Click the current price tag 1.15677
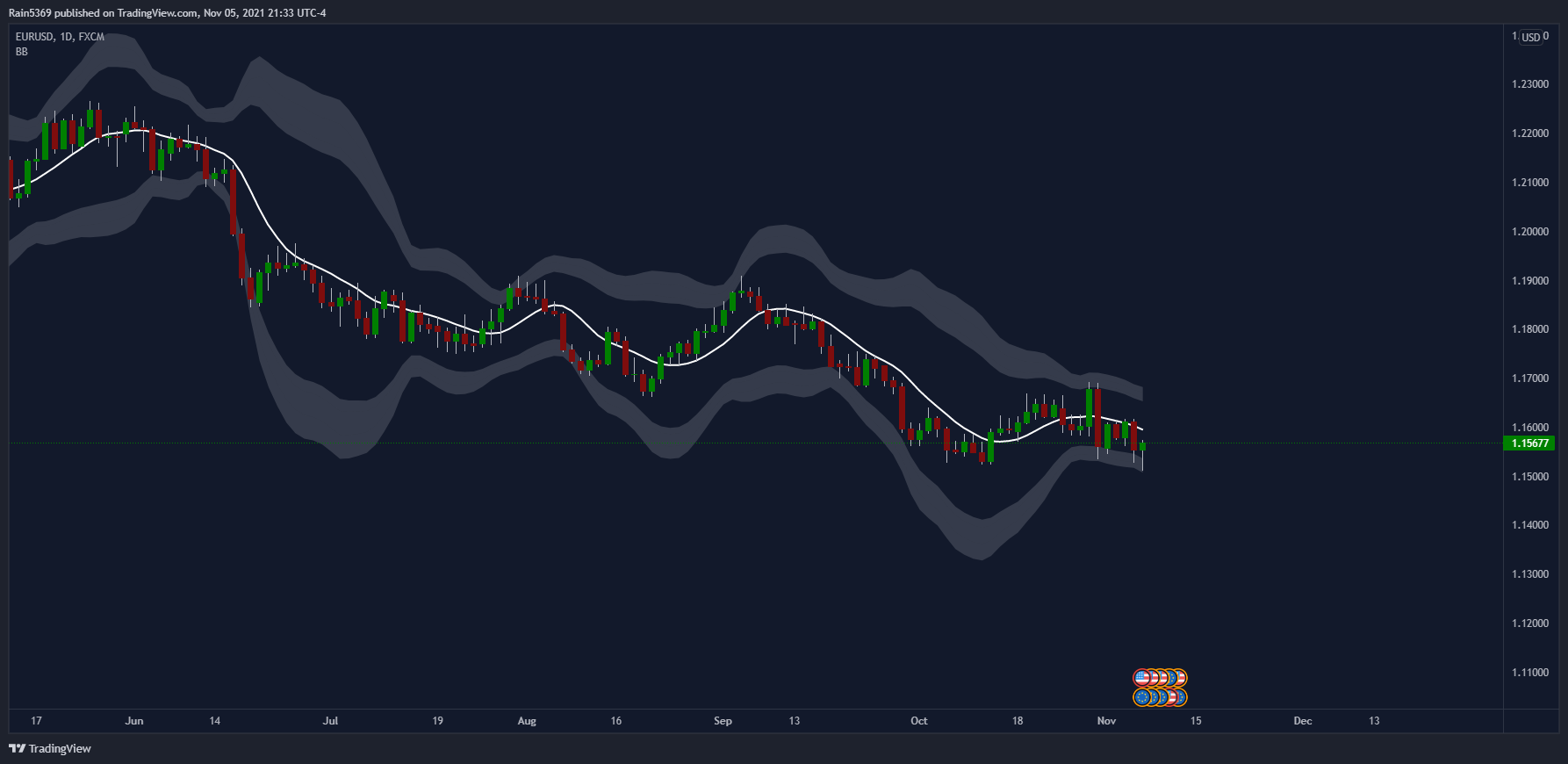Screen dimensions: 1568x764 (x=1530, y=443)
